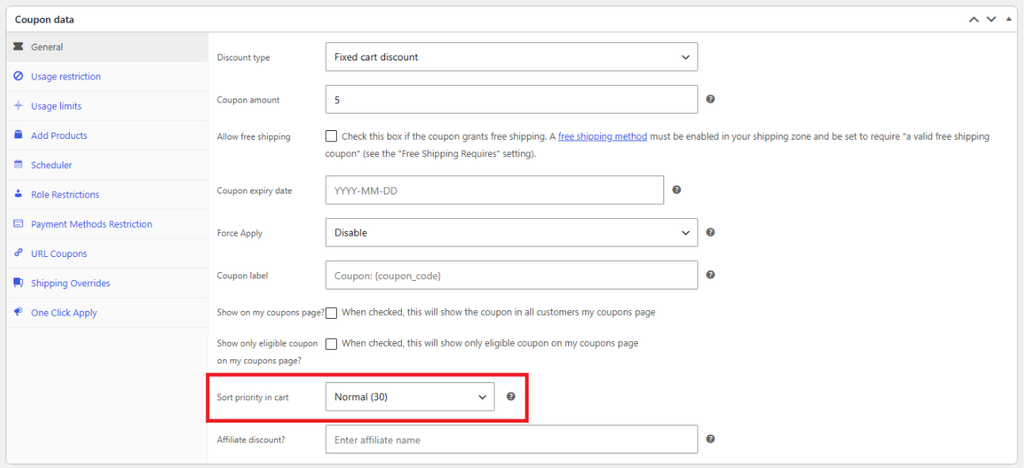Click the One Click Apply icon
This screenshot has width=1024, height=468.
coord(18,312)
